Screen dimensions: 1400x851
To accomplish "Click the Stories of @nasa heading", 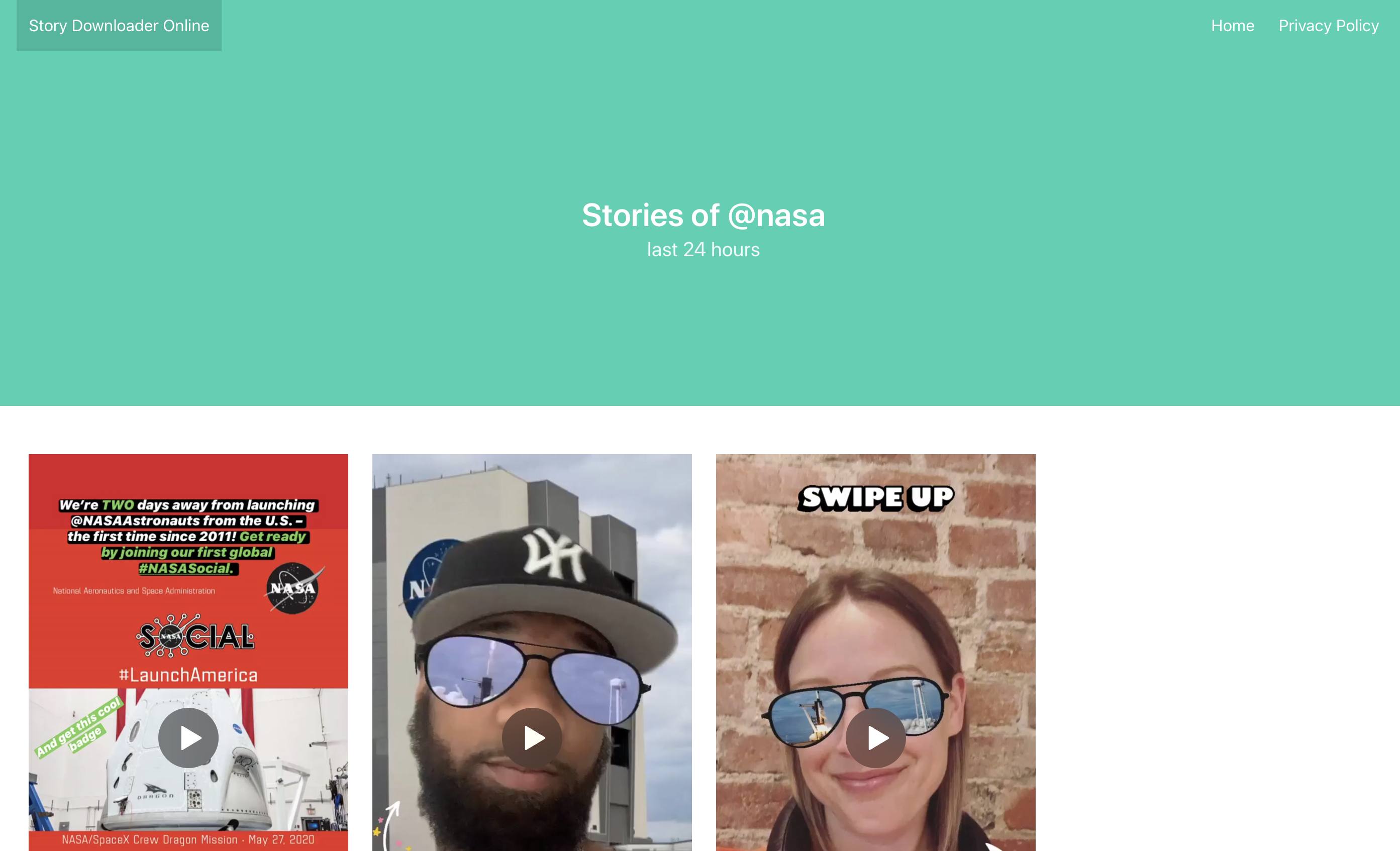I will [x=704, y=216].
